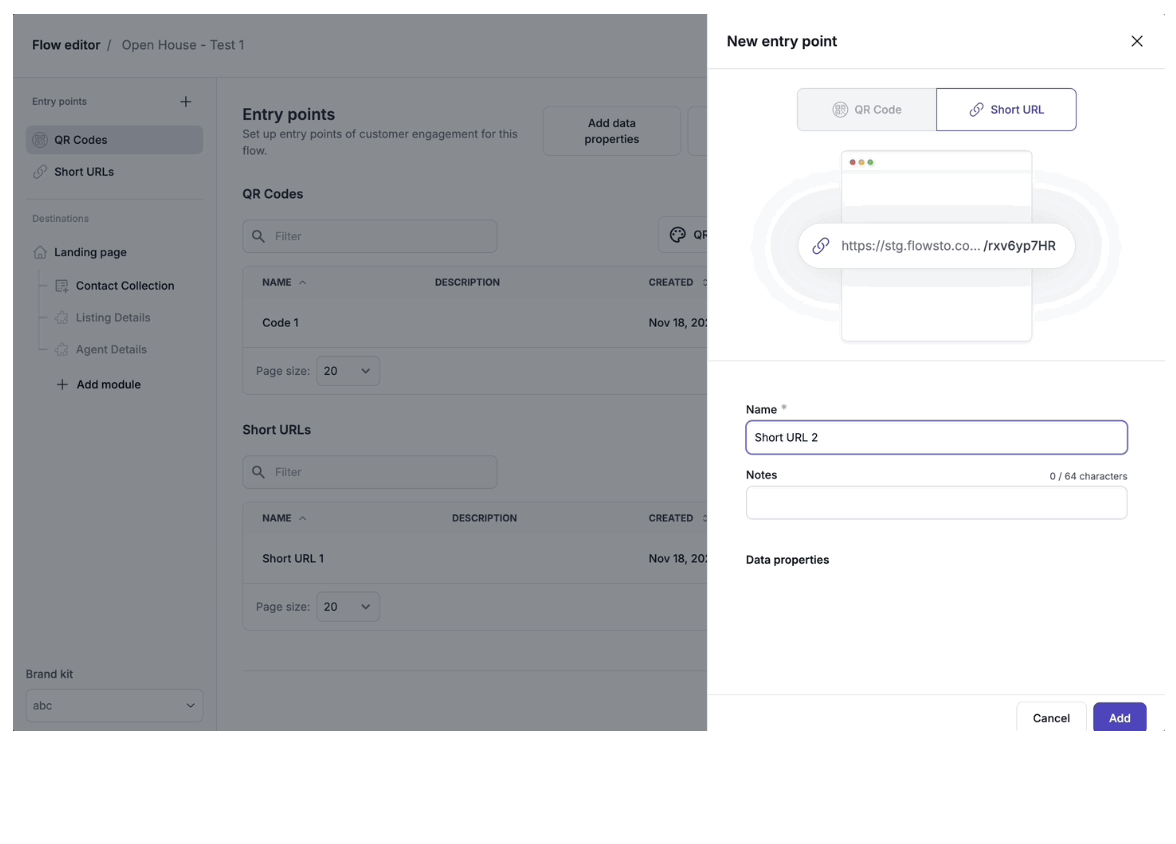Click the Notes input field
1176x844 pixels.
click(x=936, y=503)
